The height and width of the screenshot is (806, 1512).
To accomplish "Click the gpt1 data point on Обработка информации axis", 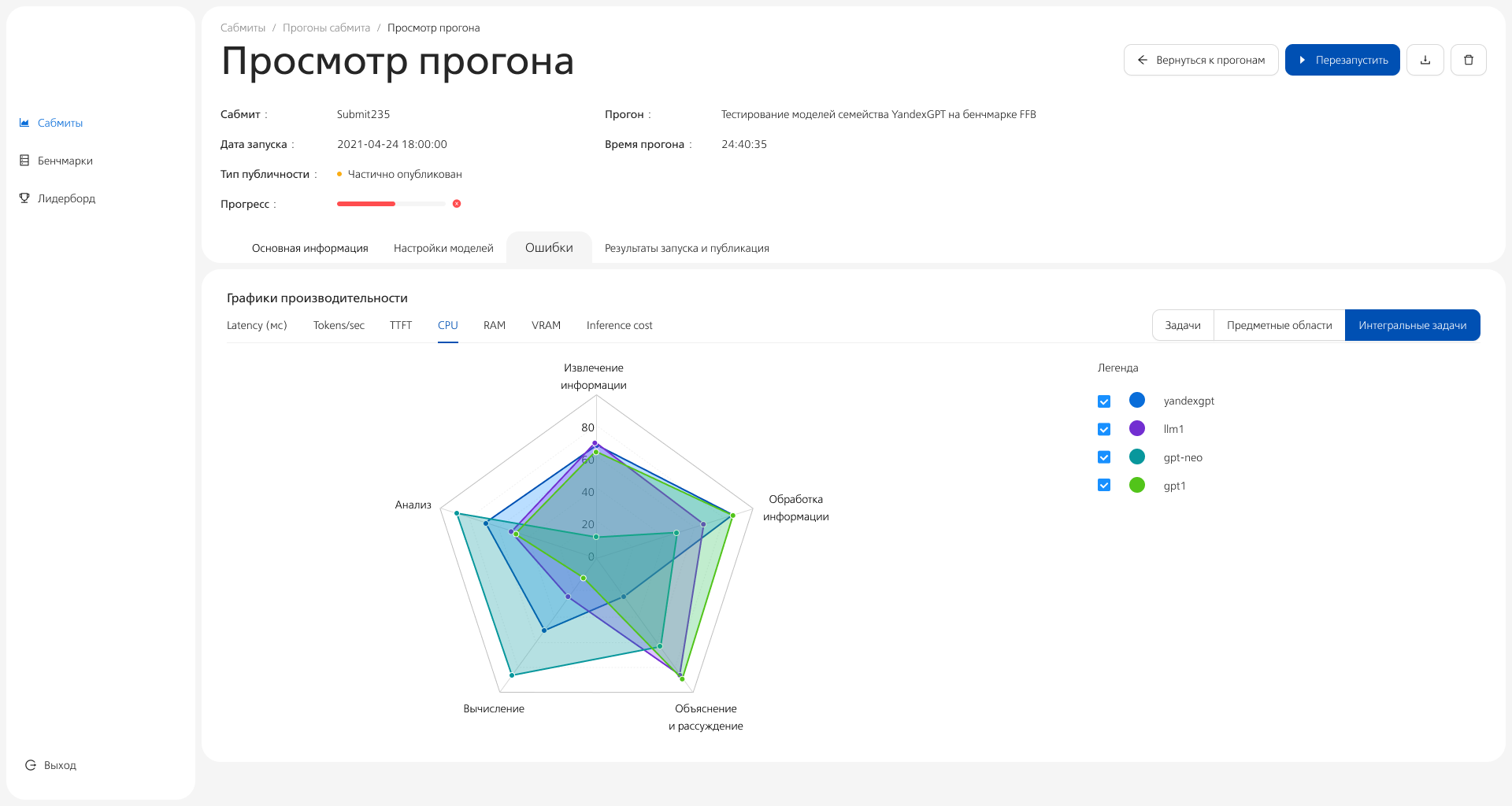I will 732,516.
